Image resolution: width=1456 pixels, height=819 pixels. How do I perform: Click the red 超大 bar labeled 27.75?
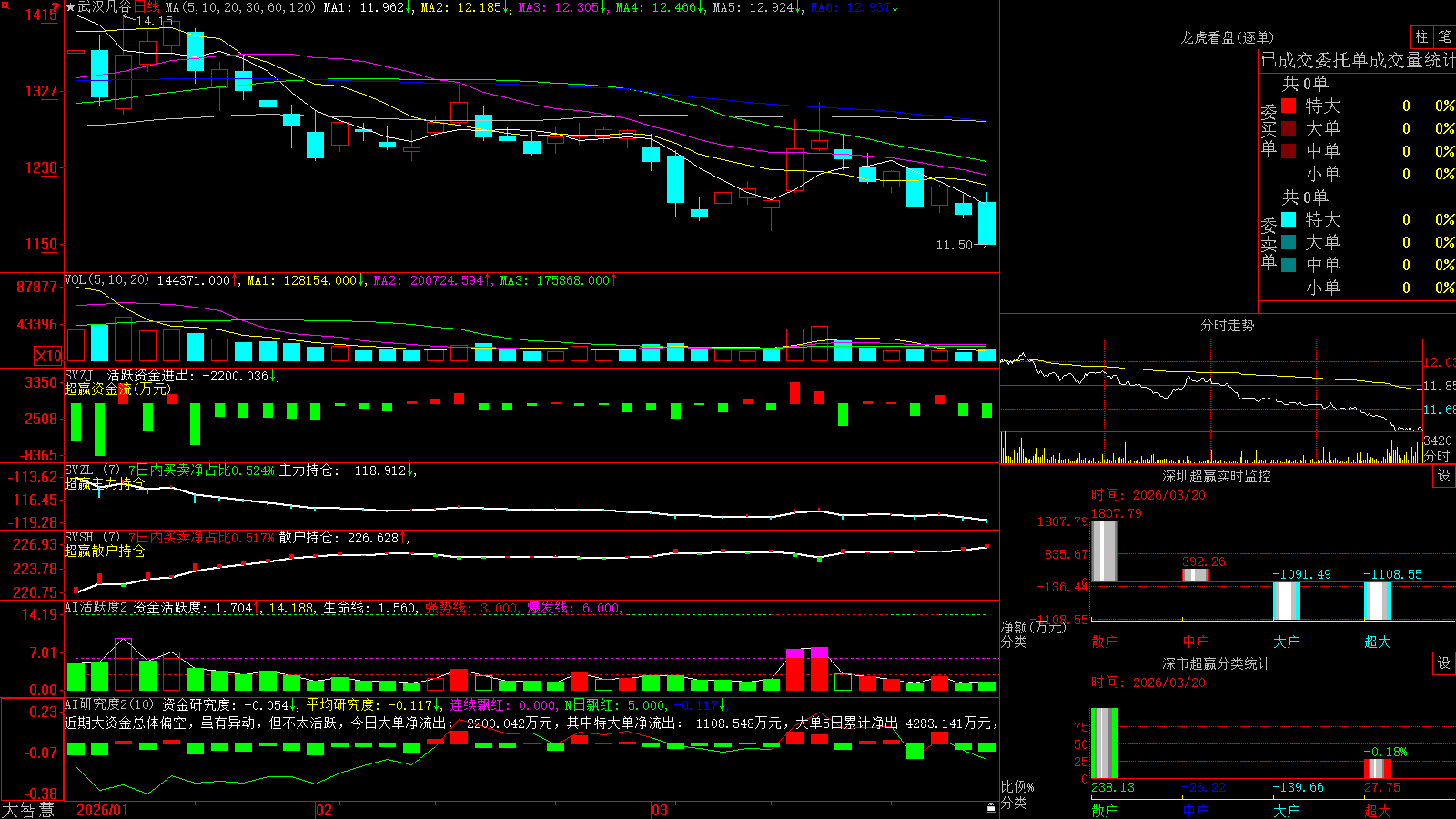pyautogui.click(x=1378, y=769)
